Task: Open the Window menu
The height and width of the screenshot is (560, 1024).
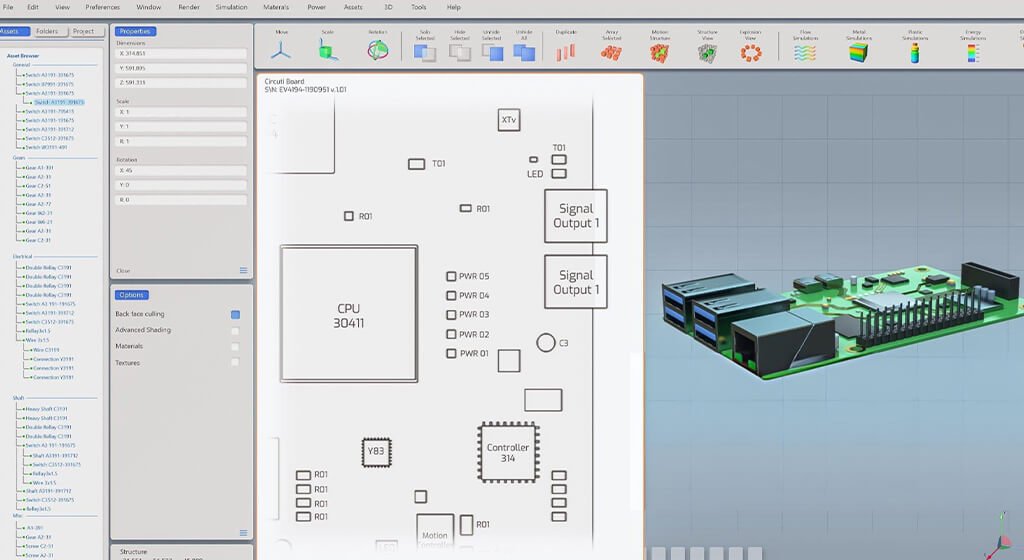Action: pos(148,7)
